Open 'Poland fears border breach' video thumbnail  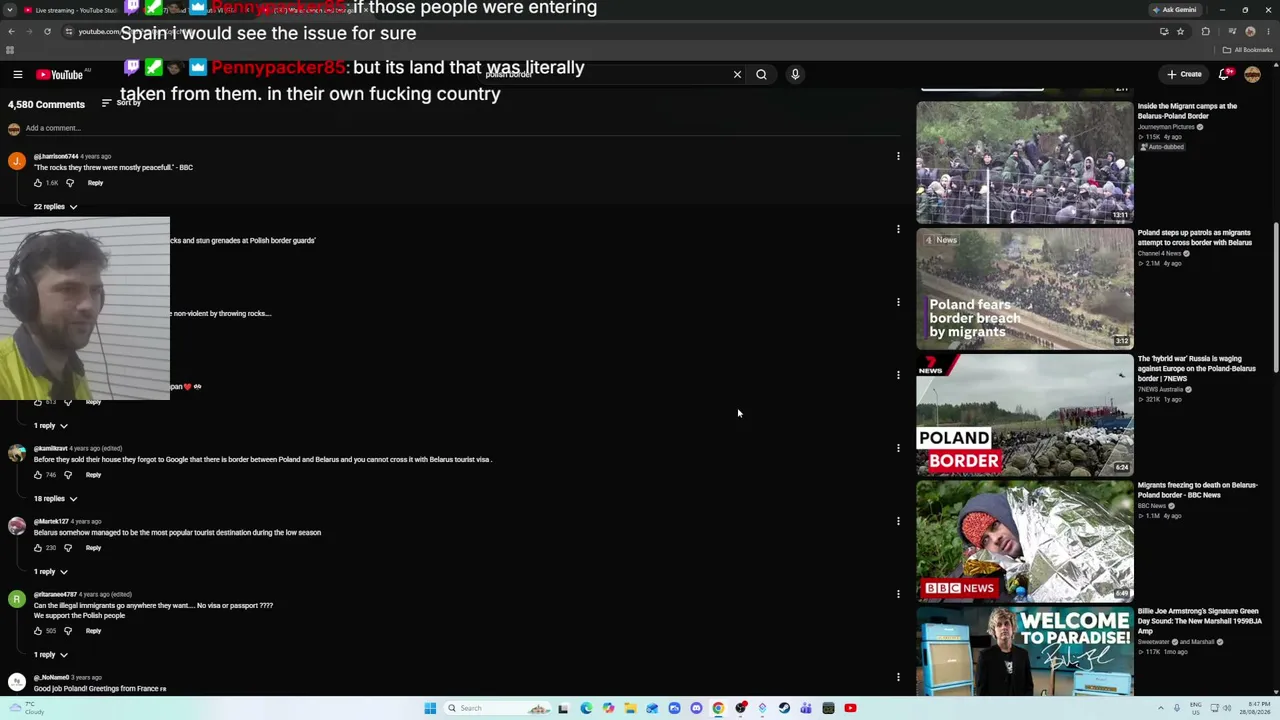click(x=1025, y=288)
